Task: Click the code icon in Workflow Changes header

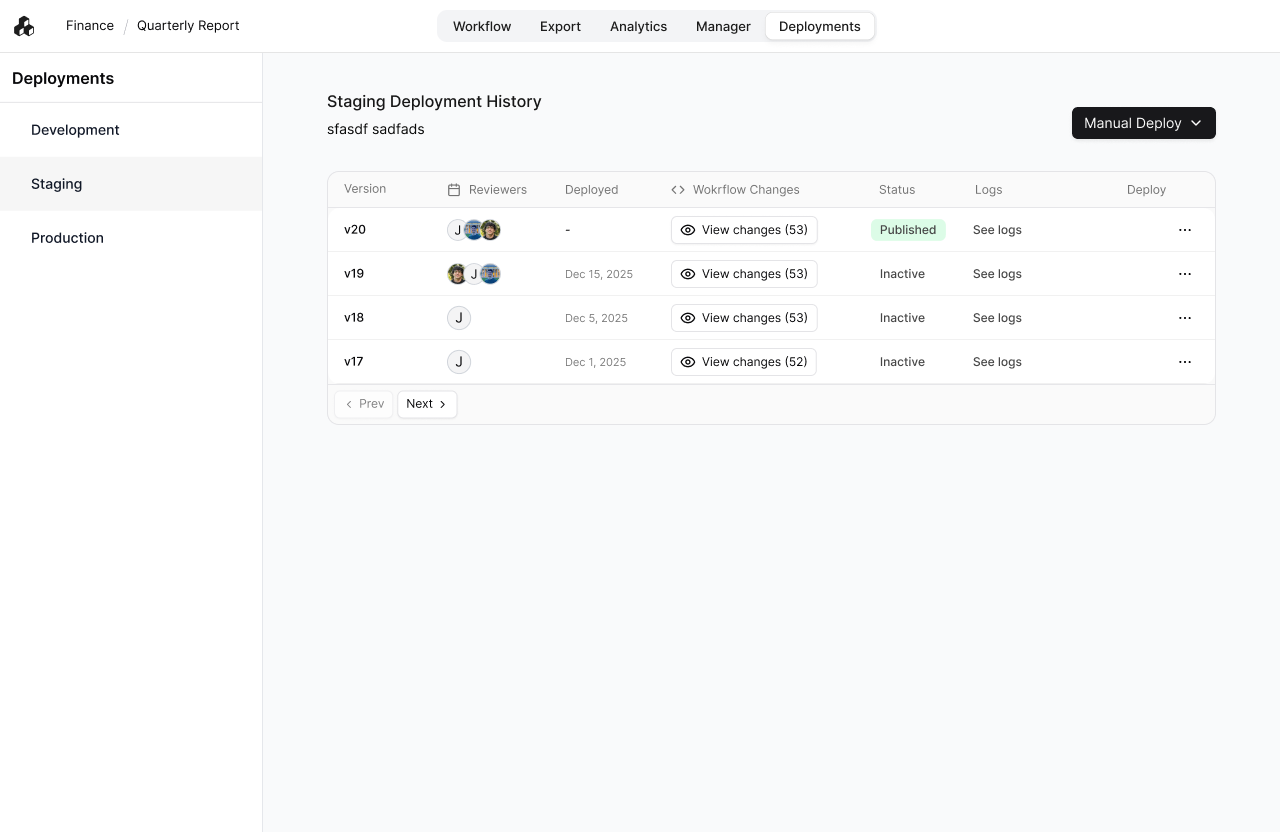Action: pyautogui.click(x=678, y=190)
